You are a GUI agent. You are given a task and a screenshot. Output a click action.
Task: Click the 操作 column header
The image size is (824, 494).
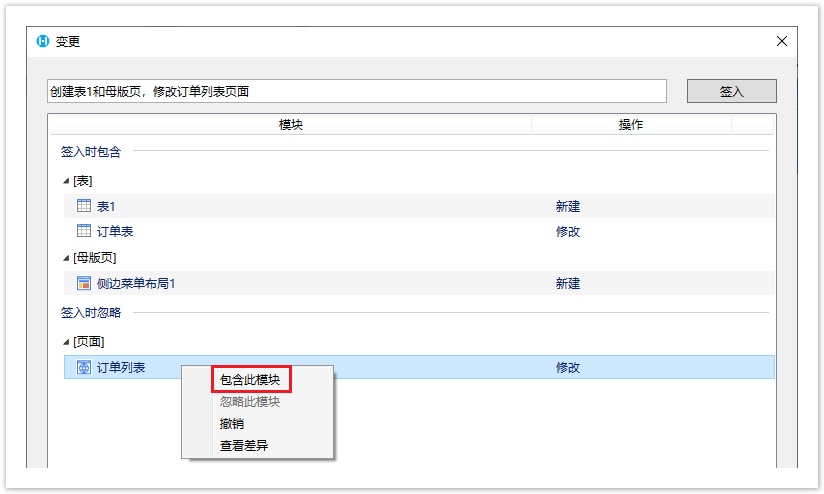pos(630,125)
